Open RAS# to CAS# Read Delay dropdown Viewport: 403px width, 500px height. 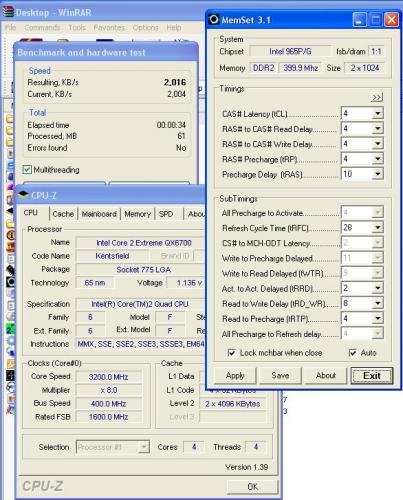377,128
